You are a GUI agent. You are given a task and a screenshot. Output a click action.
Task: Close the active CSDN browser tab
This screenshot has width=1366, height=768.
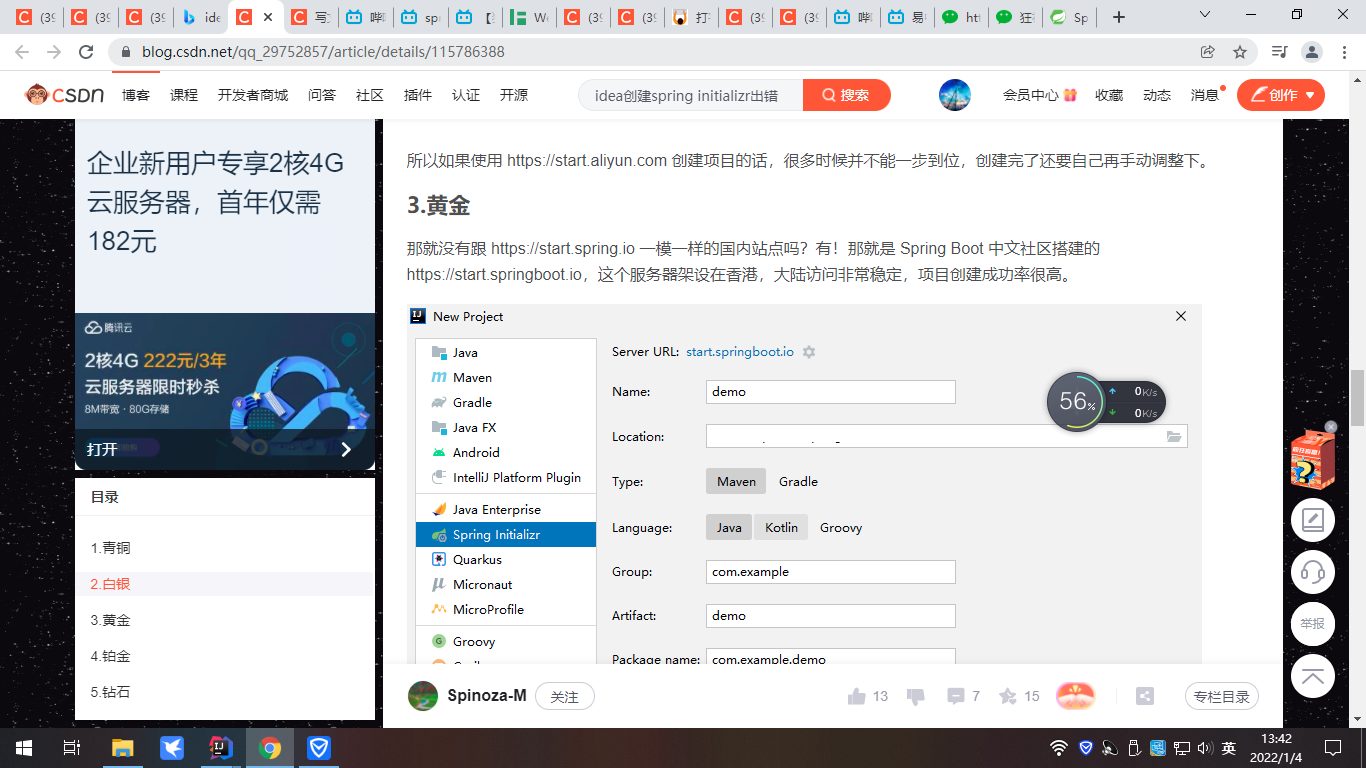coord(268,17)
